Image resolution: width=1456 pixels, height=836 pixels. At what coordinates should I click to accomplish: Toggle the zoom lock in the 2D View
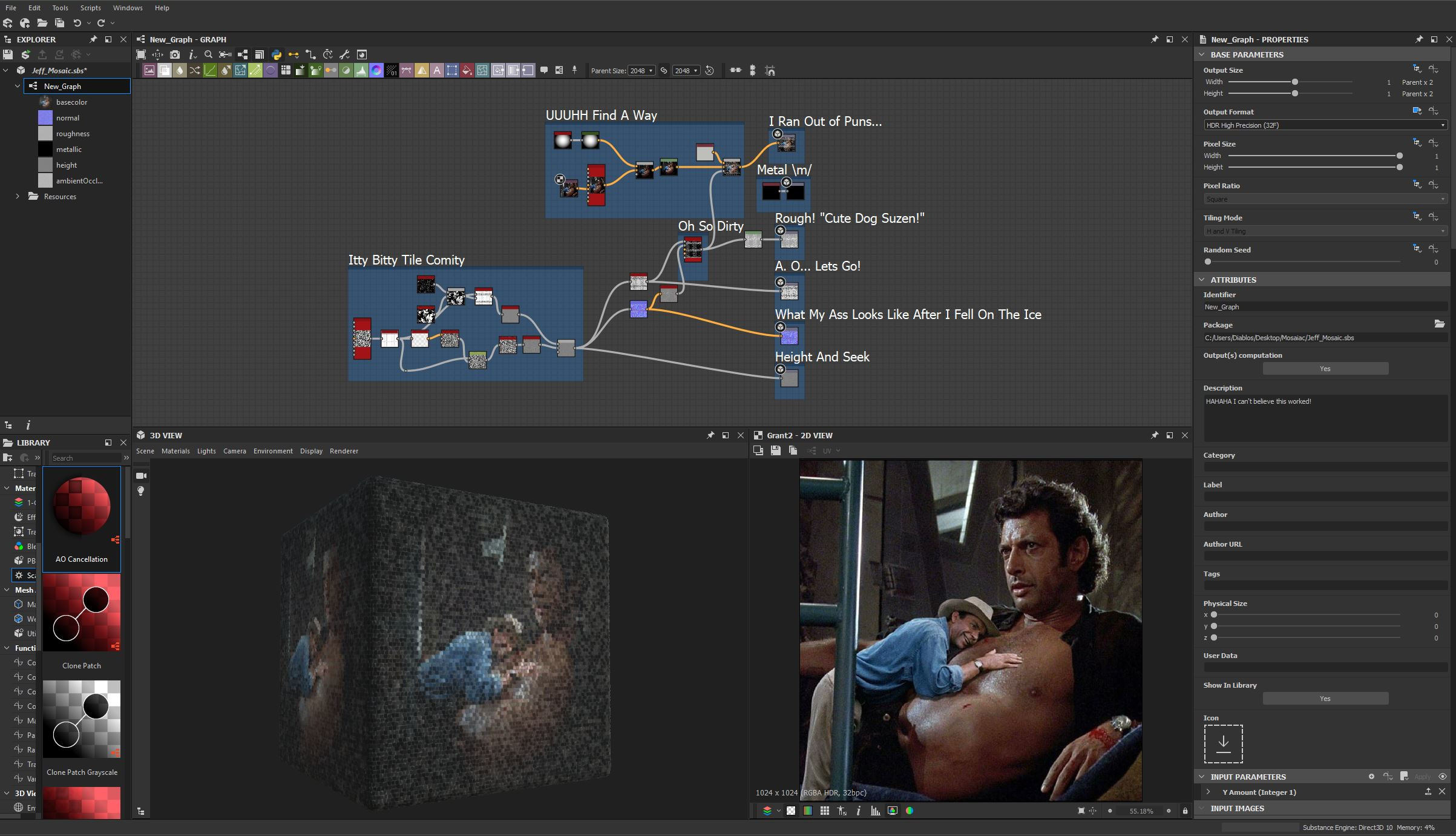tap(1185, 811)
